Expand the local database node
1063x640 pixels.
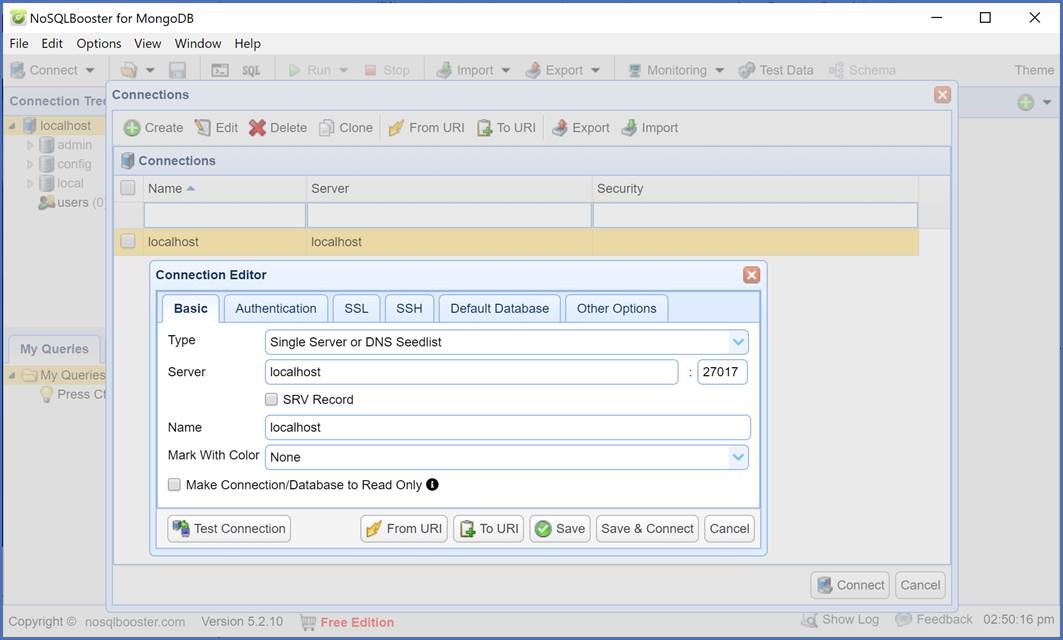[x=30, y=183]
